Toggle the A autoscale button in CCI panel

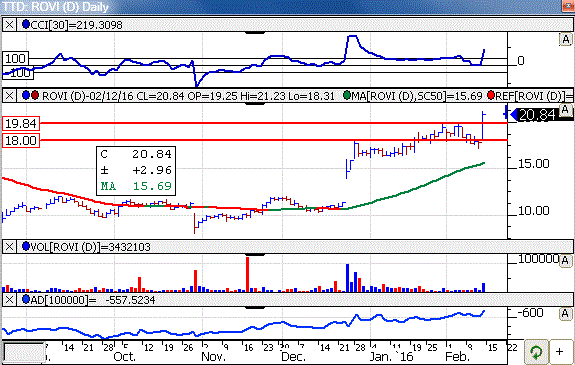[x=565, y=39]
